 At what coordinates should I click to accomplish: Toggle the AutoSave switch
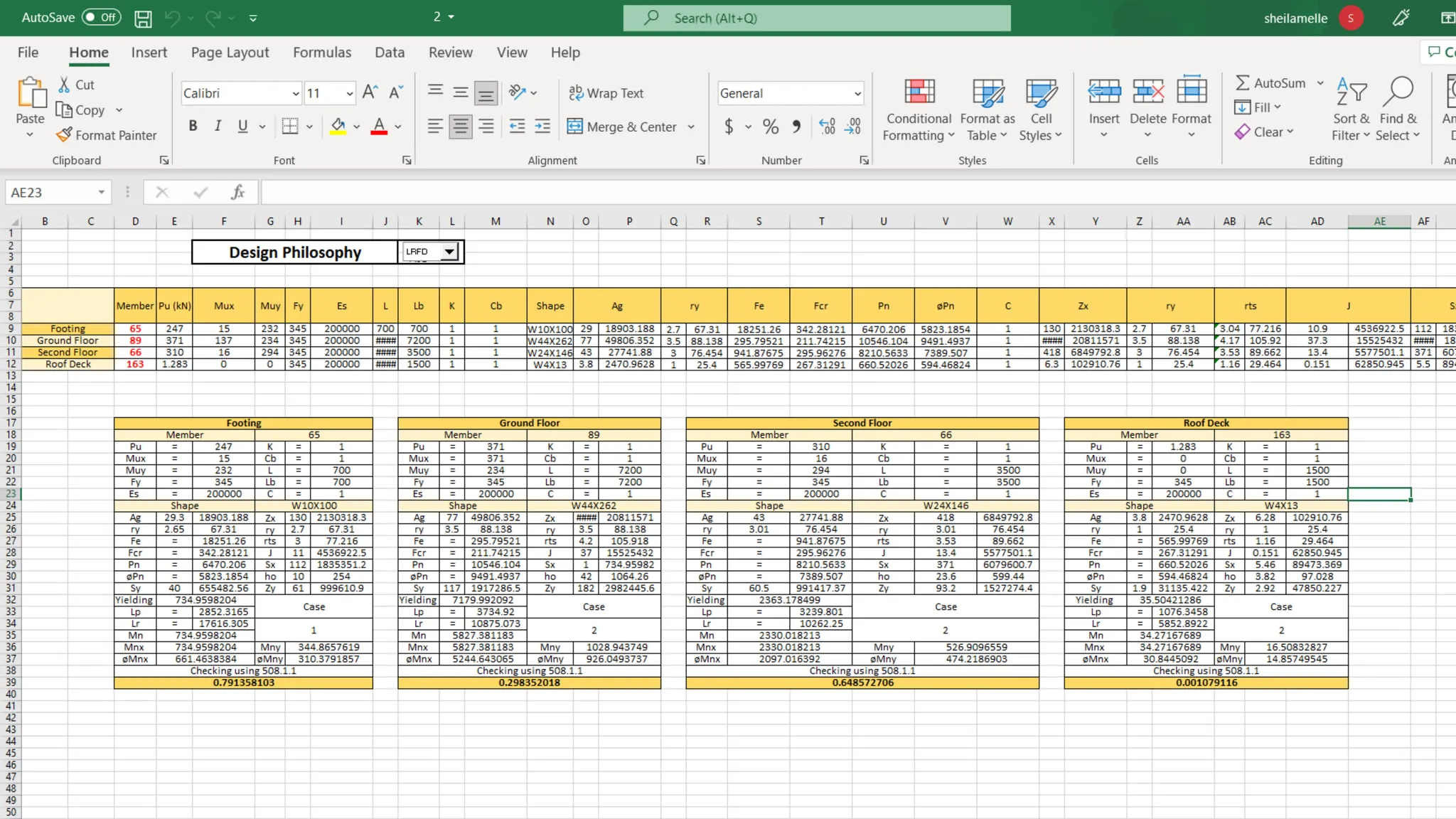click(x=101, y=18)
